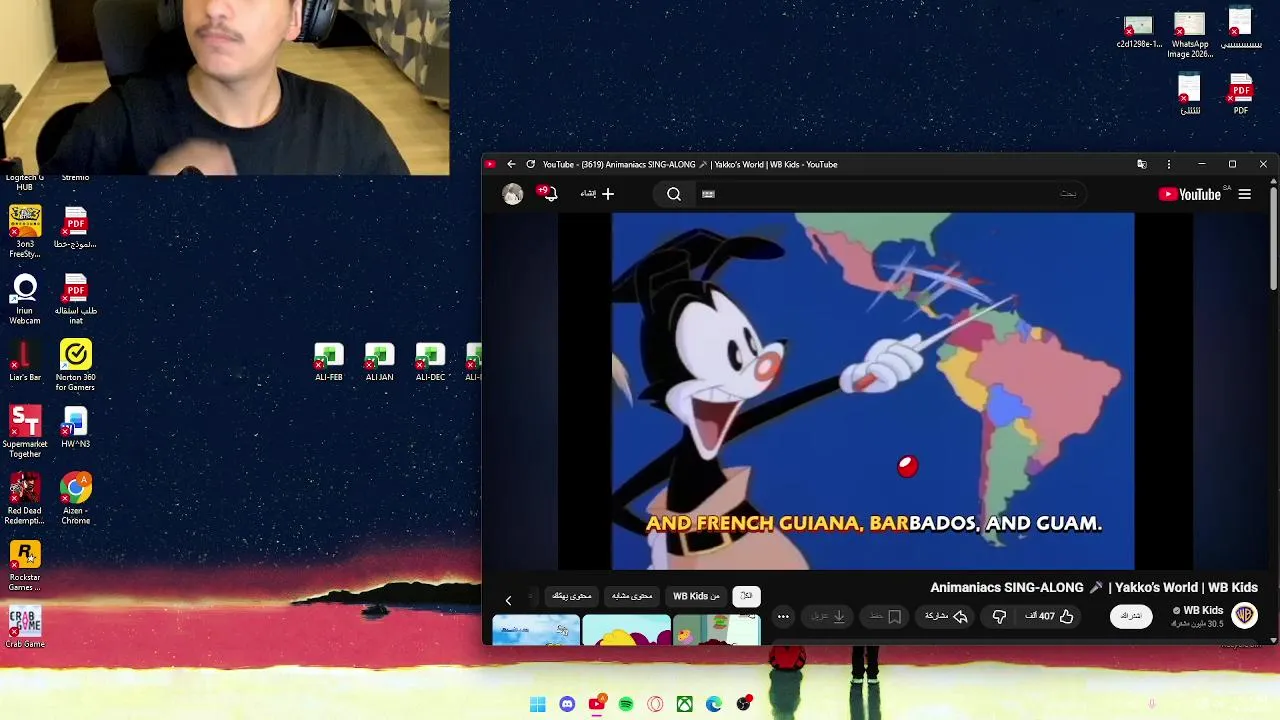Image resolution: width=1280 pixels, height=720 pixels.
Task: Open the WB Kids channel avatar
Action: pos(1245,616)
